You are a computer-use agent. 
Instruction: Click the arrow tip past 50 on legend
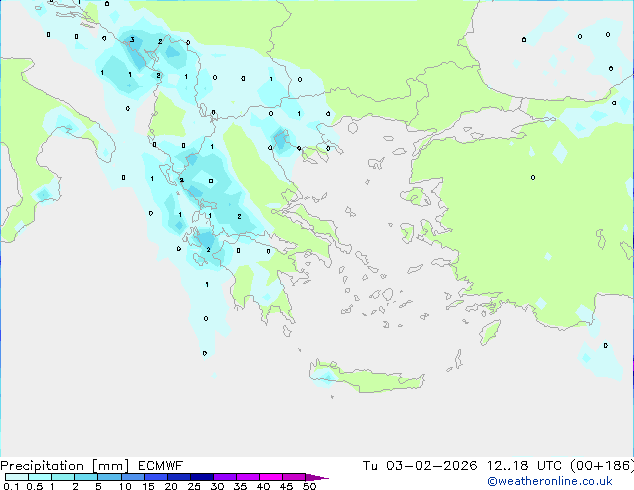click(x=317, y=477)
